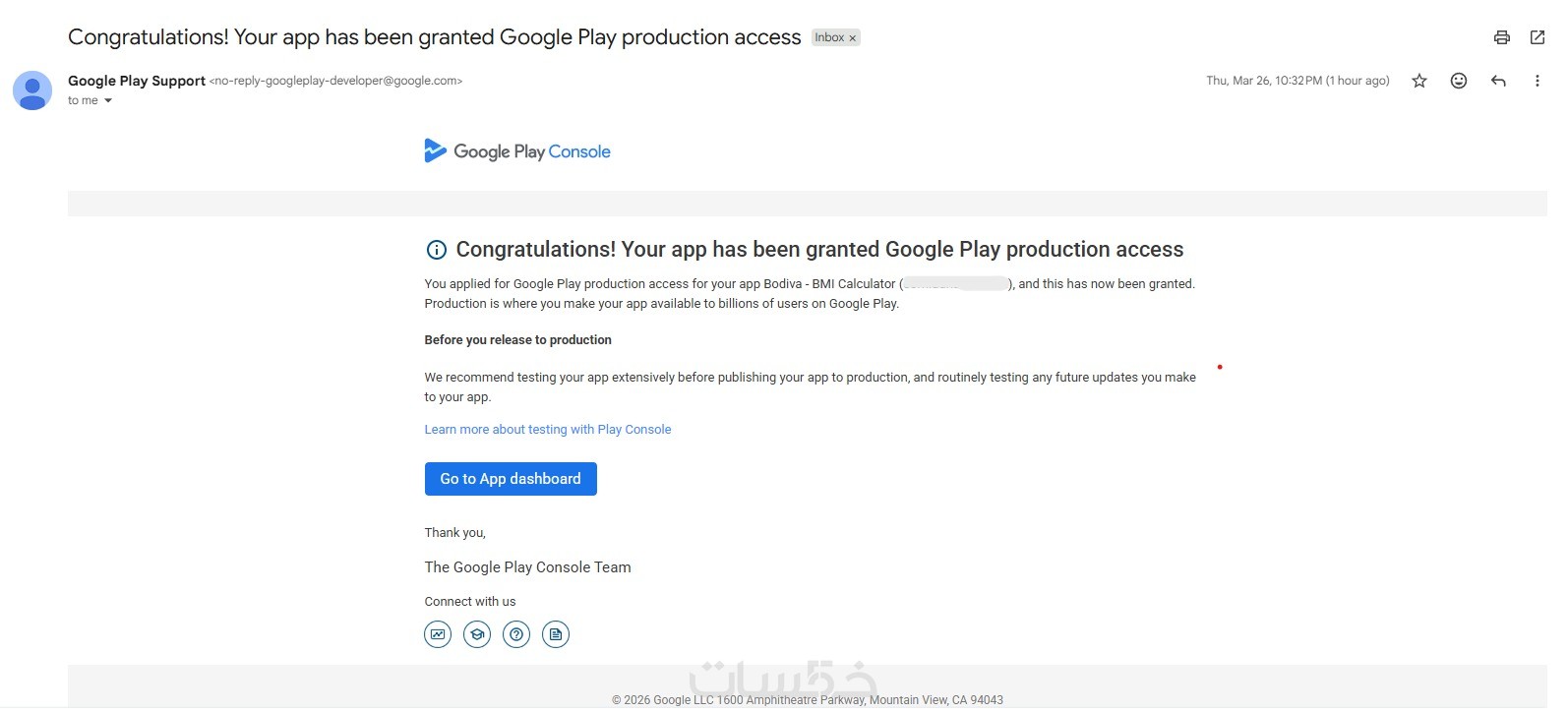
Task: Open Learn more about testing link
Action: 547,430
